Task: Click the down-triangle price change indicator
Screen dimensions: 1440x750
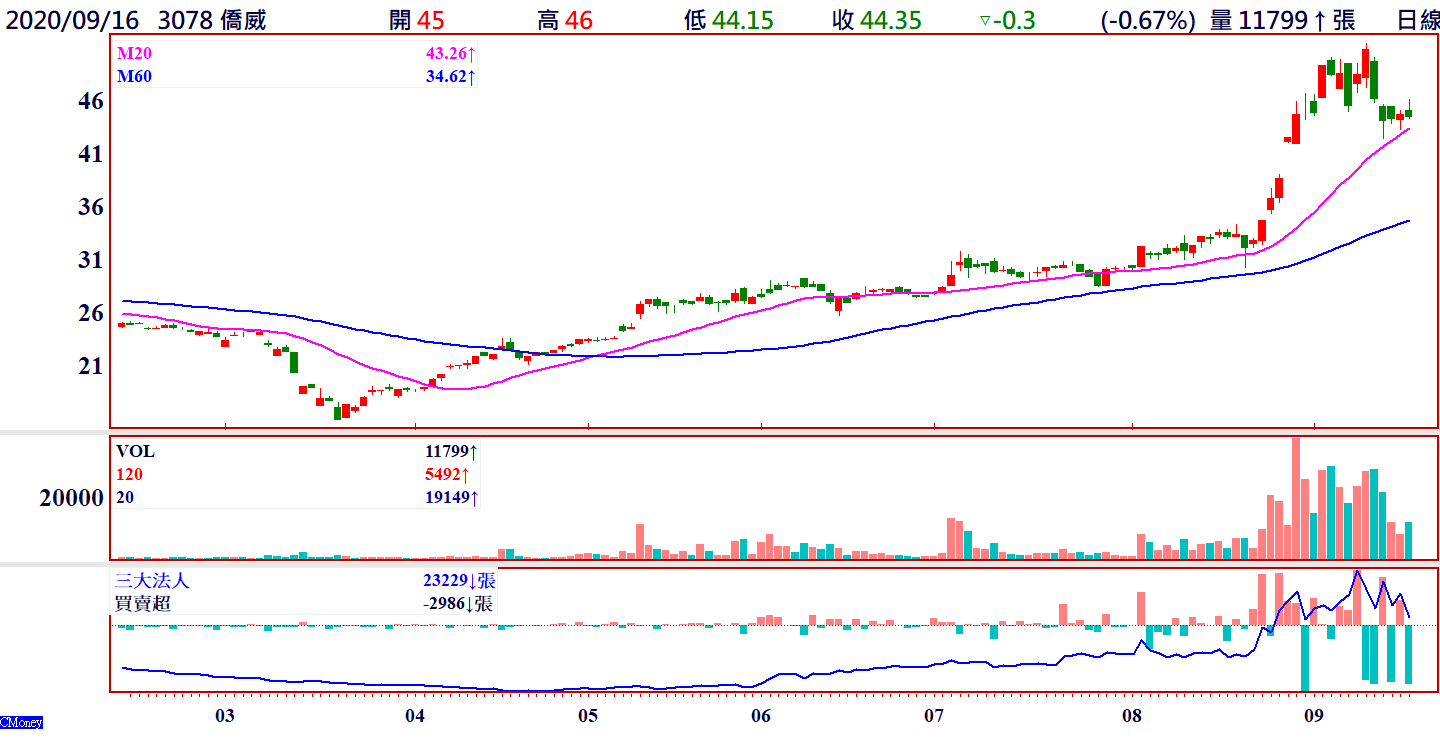Action: 985,20
